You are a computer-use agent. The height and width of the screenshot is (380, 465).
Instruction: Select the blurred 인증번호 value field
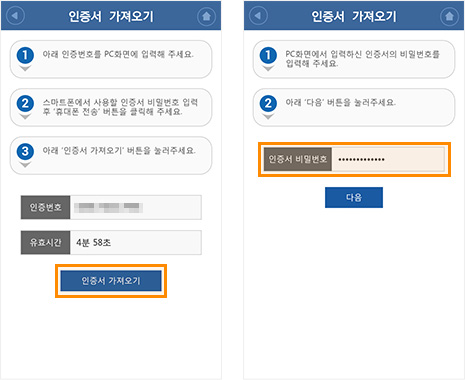[136, 207]
